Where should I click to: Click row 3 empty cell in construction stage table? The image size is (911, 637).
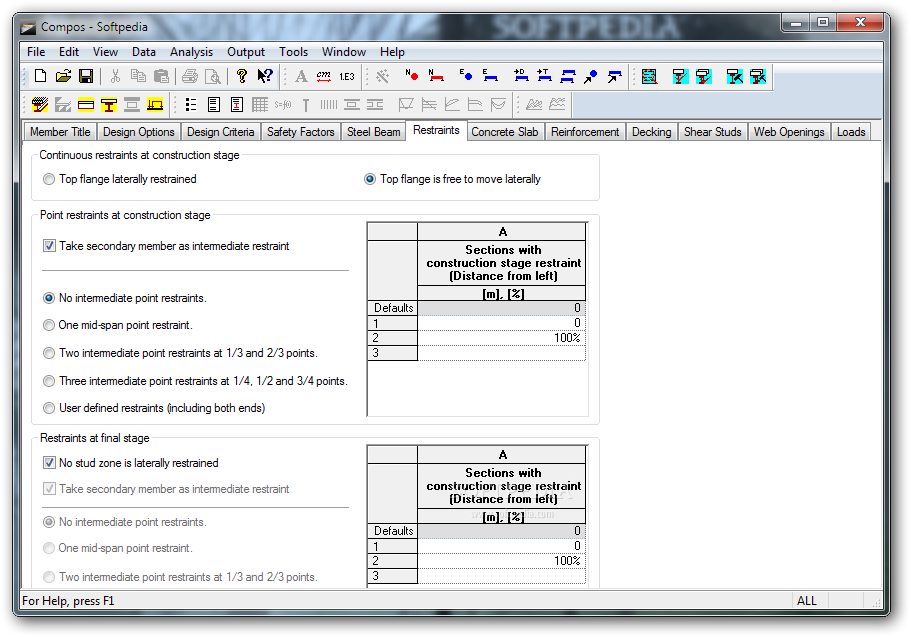pyautogui.click(x=501, y=353)
